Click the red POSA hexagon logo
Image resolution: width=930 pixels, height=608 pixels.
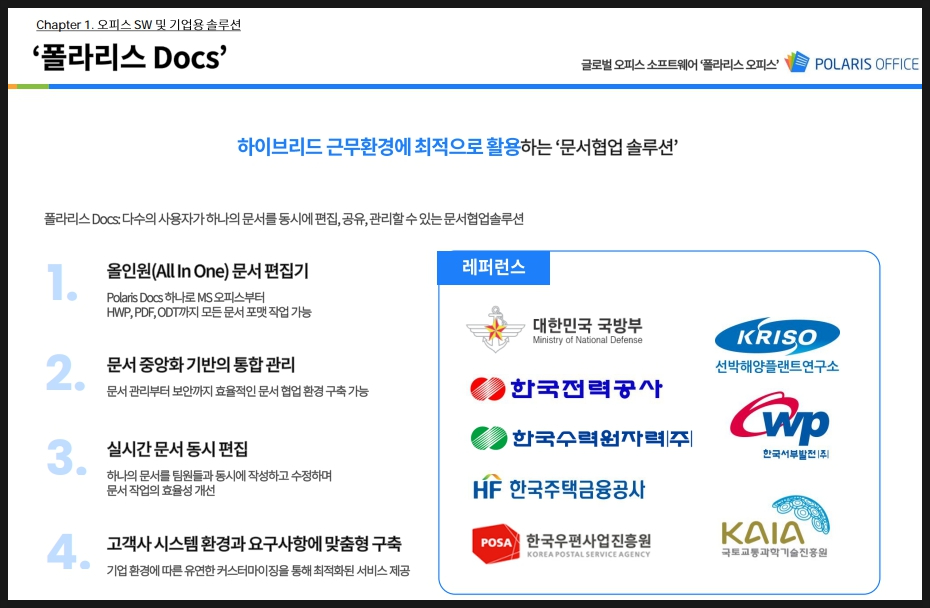point(496,543)
